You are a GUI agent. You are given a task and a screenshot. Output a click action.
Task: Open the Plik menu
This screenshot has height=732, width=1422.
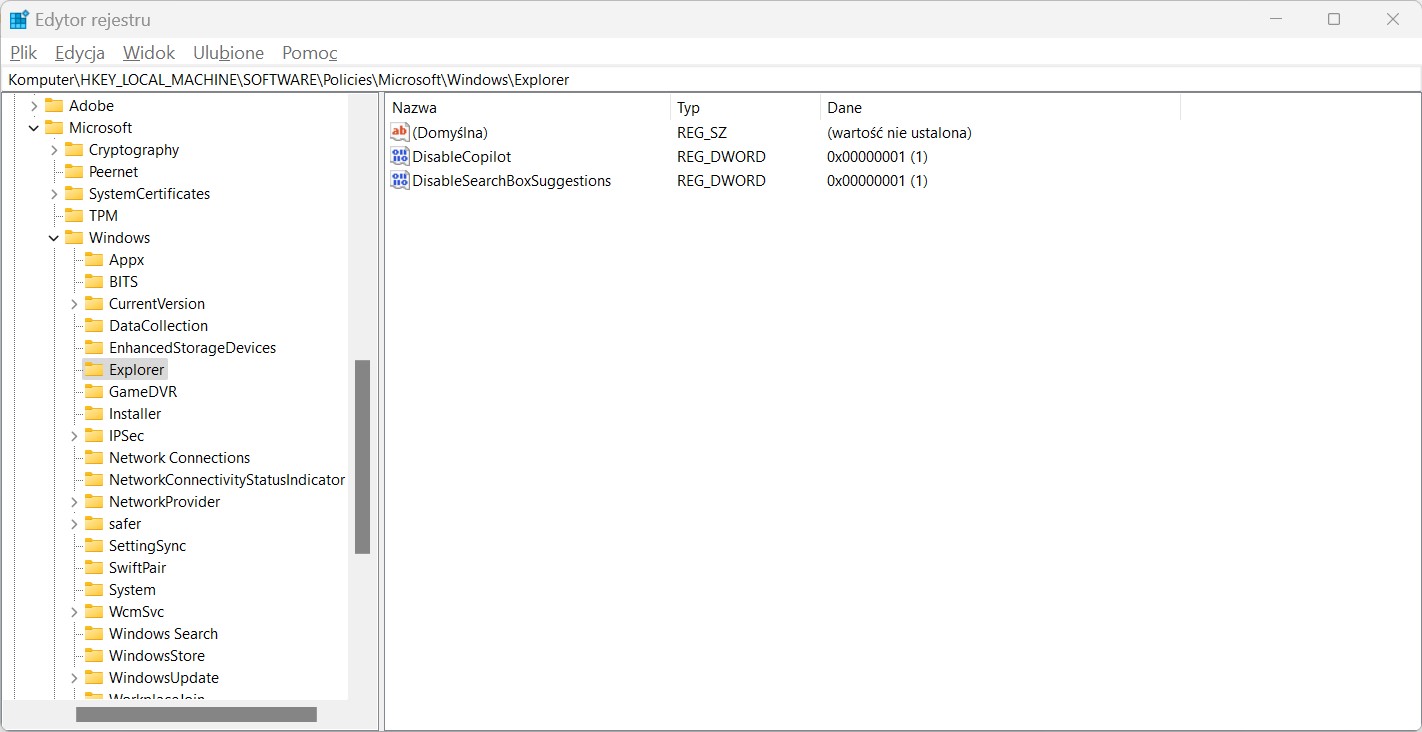click(23, 53)
